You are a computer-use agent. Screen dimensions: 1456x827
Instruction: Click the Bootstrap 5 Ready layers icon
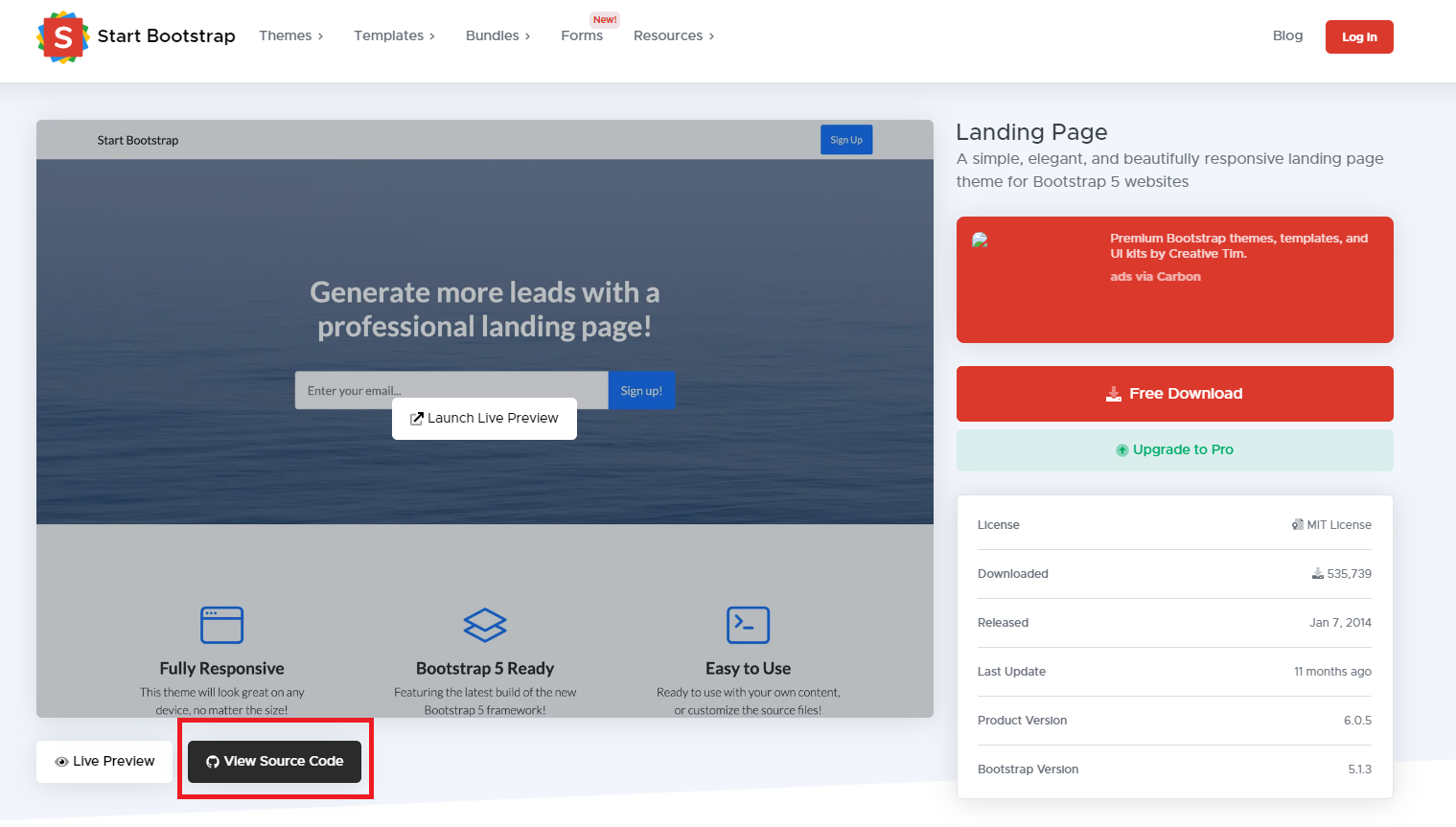[x=485, y=625]
